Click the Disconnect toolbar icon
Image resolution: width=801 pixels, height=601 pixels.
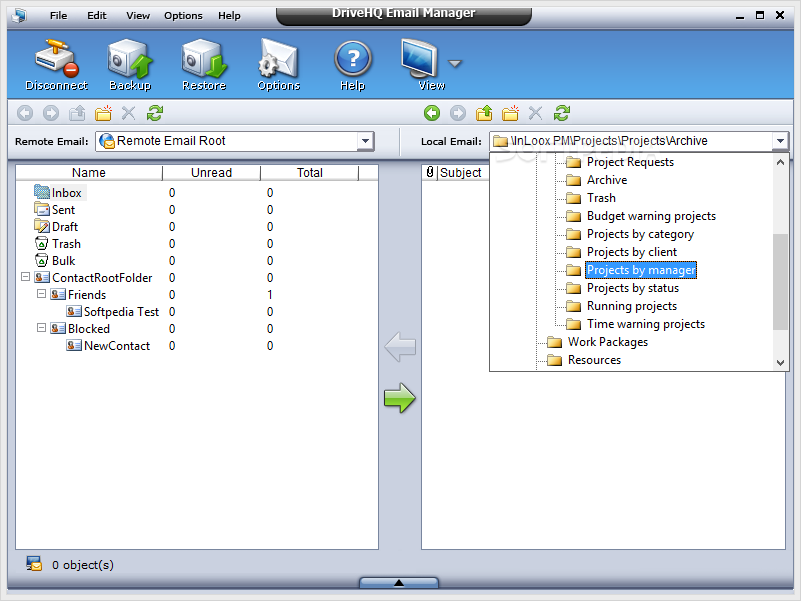56,64
